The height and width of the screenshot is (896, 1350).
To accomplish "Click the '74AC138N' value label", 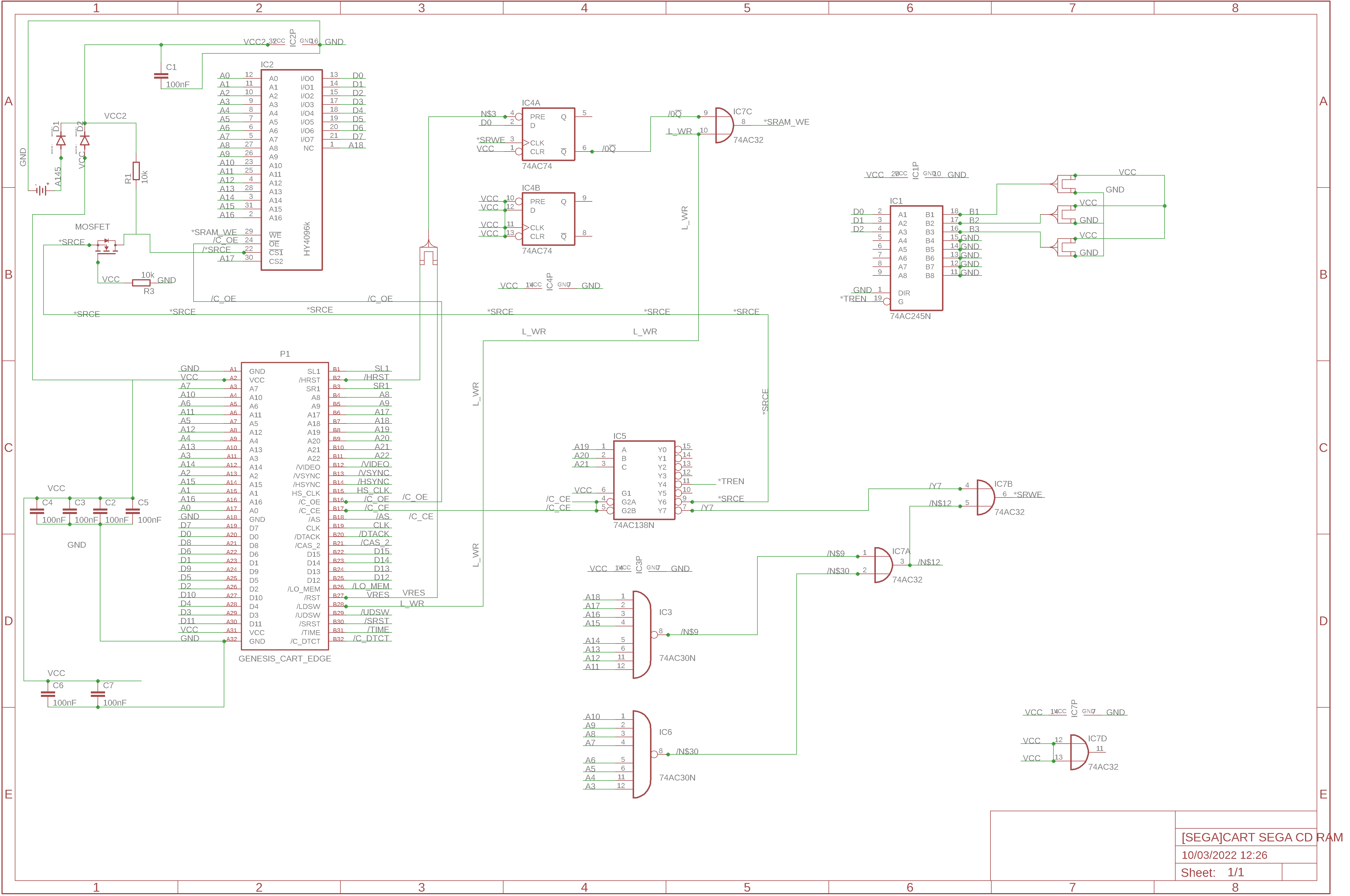I will pyautogui.click(x=634, y=525).
